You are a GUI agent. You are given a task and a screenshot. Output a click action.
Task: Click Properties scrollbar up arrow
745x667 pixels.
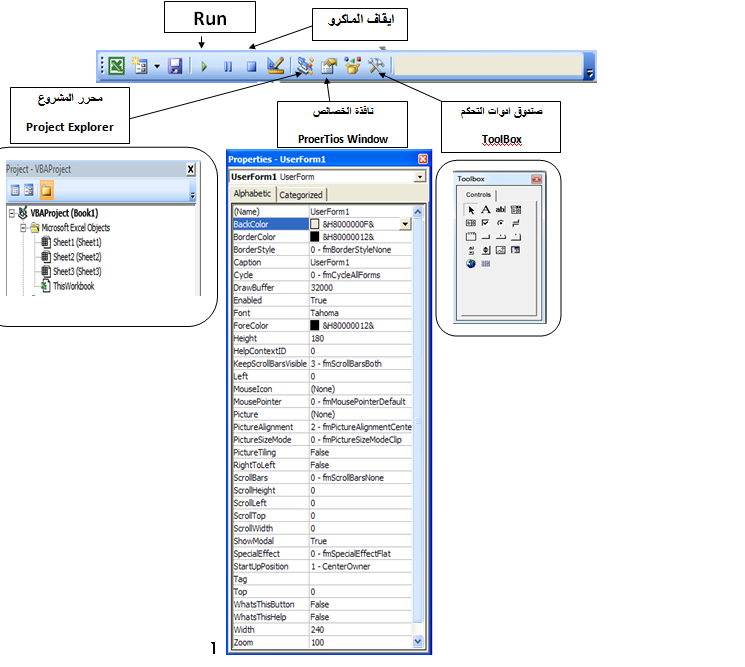click(x=418, y=212)
